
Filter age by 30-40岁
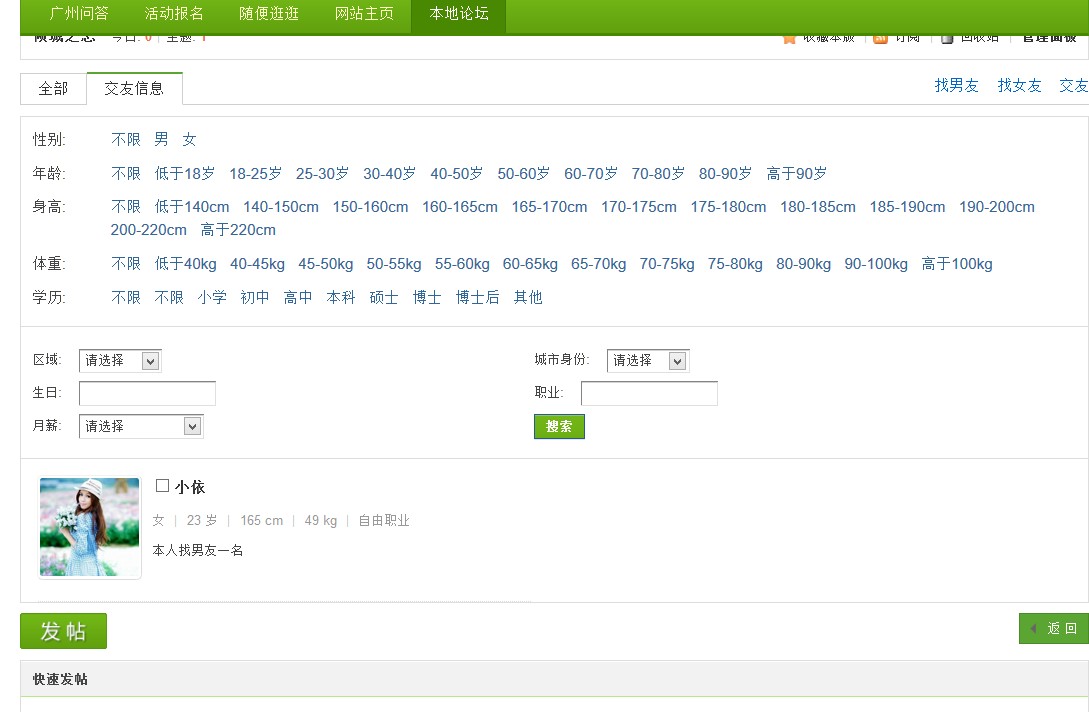[390, 174]
